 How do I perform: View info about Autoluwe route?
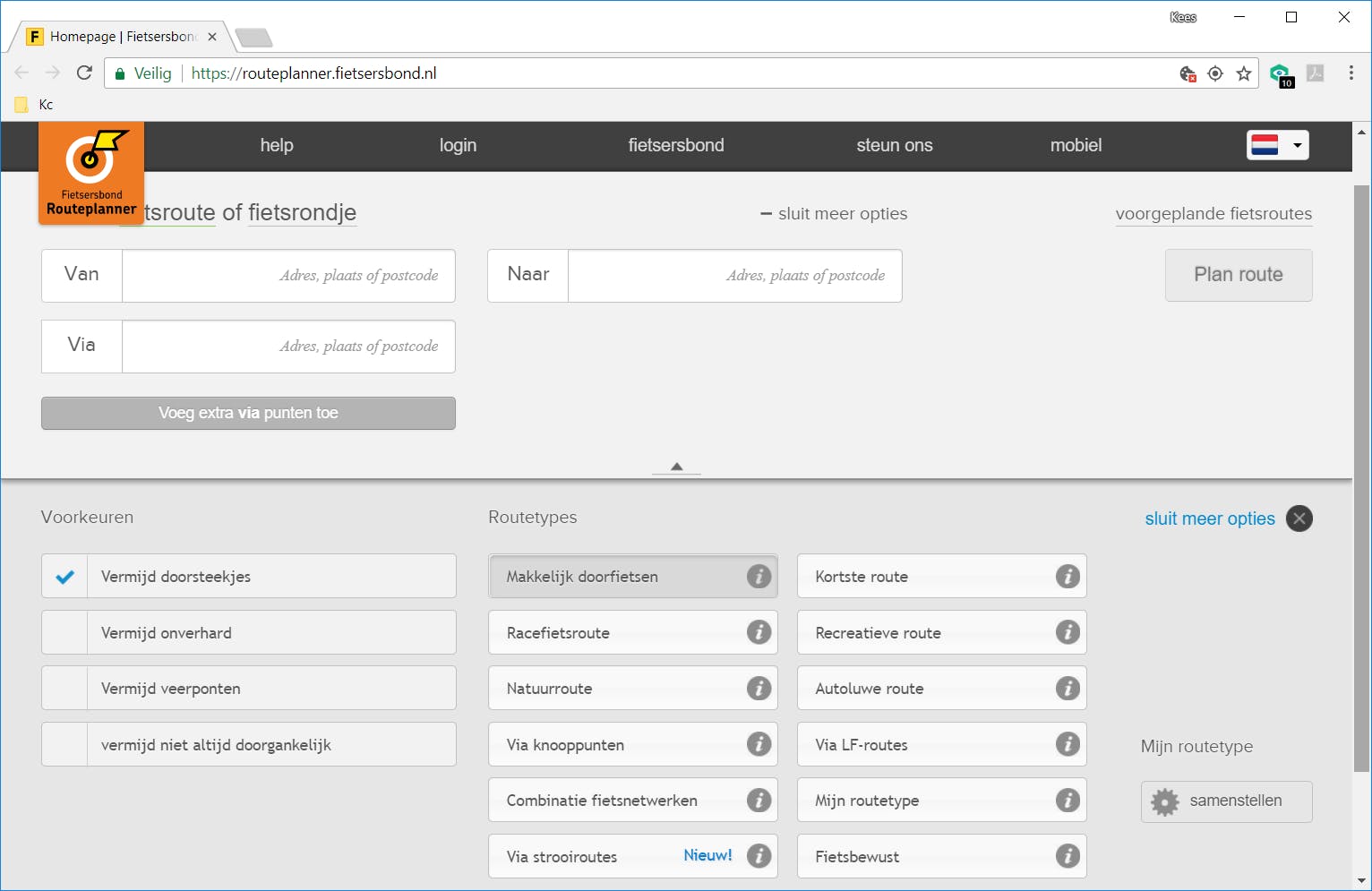tap(1067, 689)
